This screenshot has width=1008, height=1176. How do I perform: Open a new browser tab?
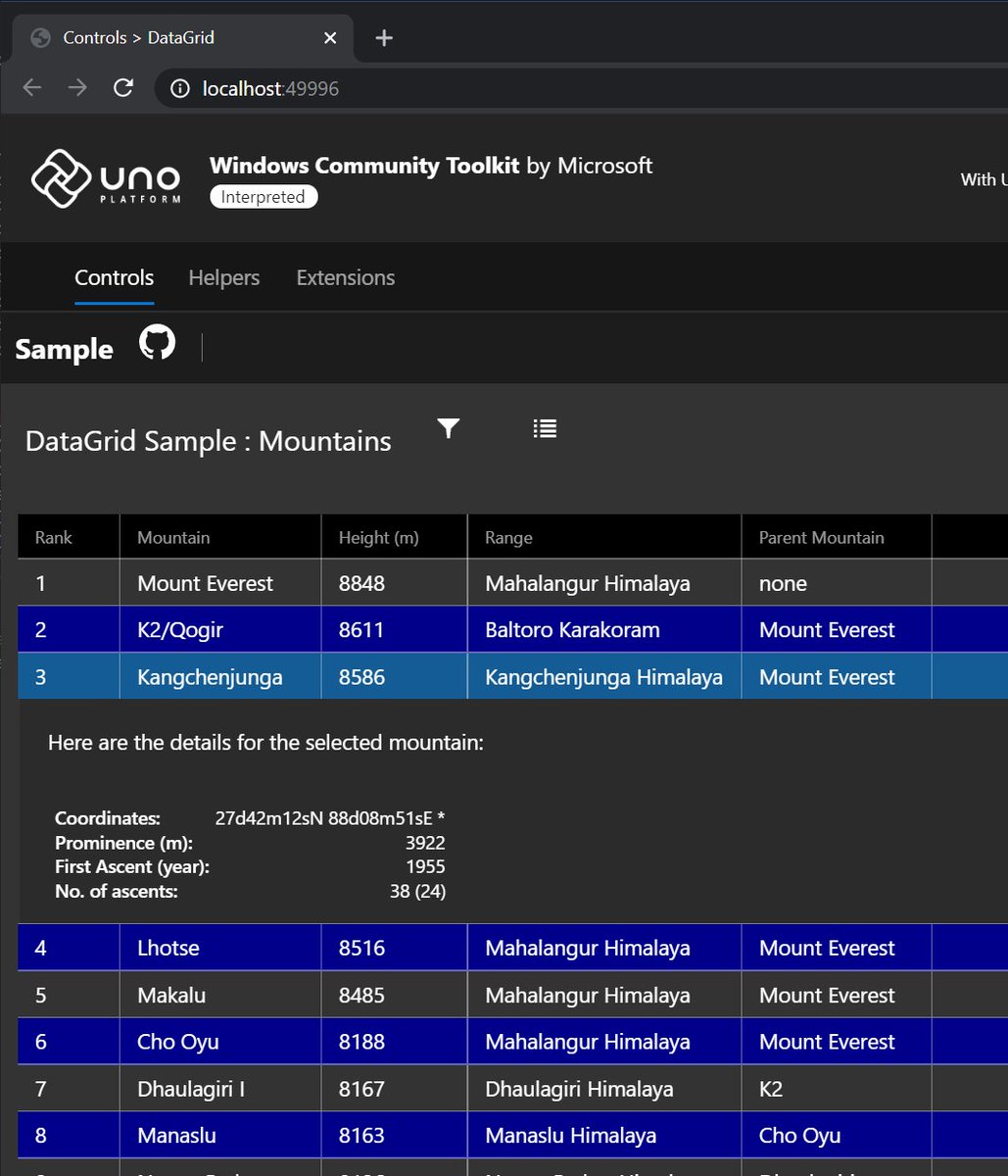(383, 37)
